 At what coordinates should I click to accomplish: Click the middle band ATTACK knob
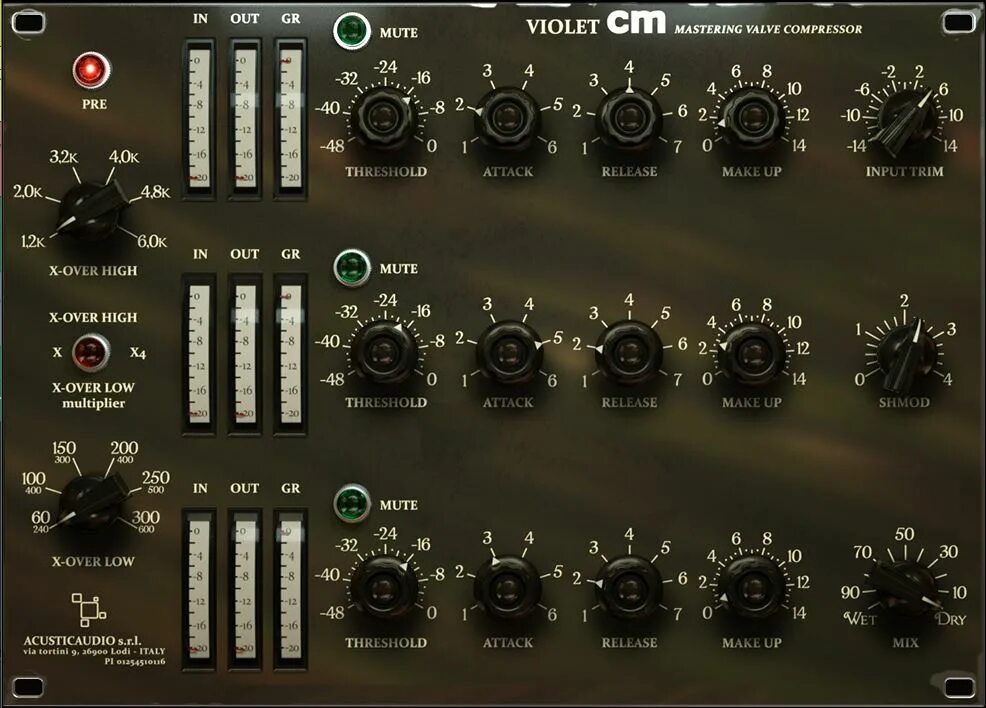coord(507,351)
